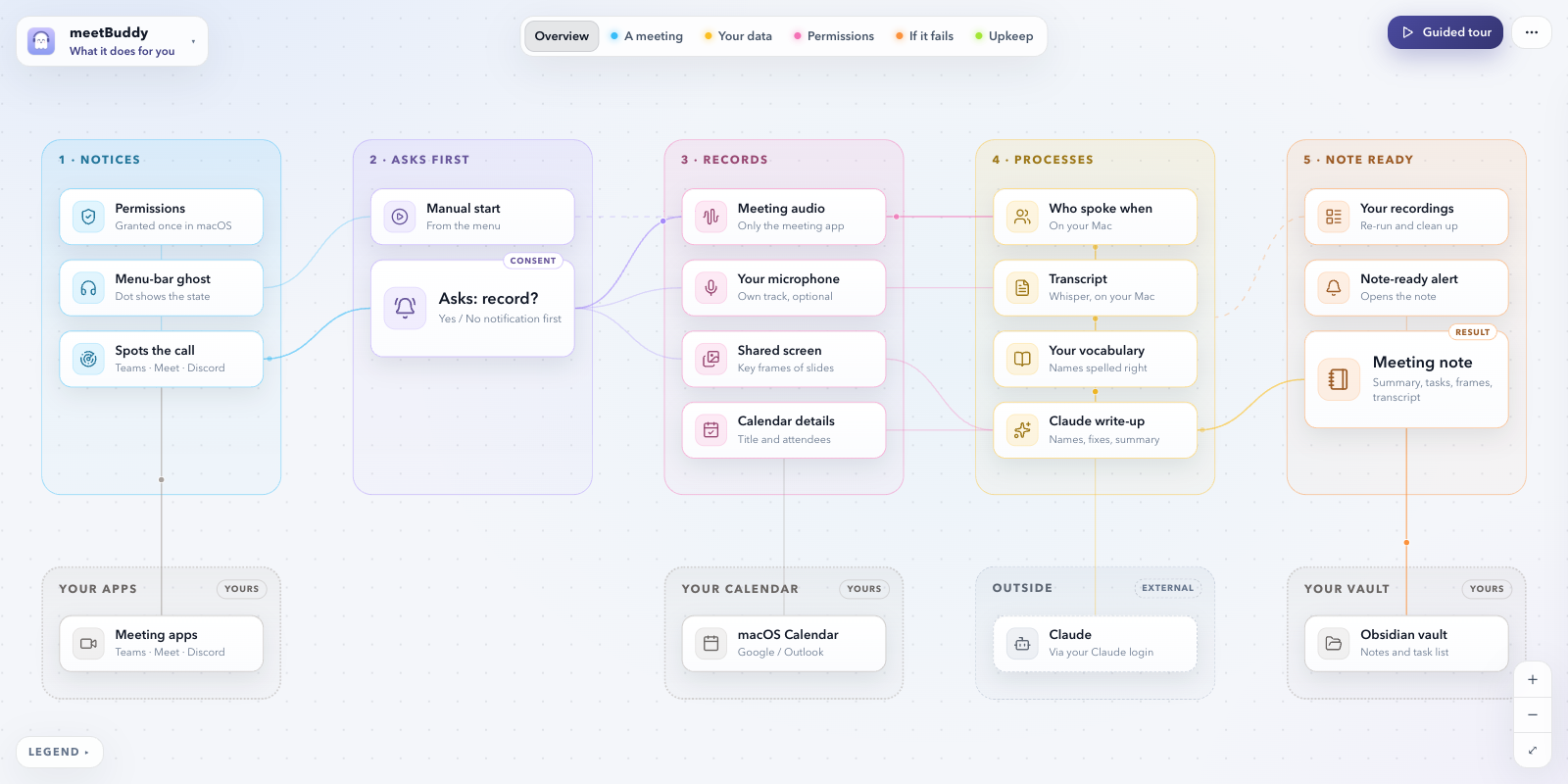Click the open book icon on Your vocabulary
This screenshot has height=784, width=1568.
point(1022,359)
